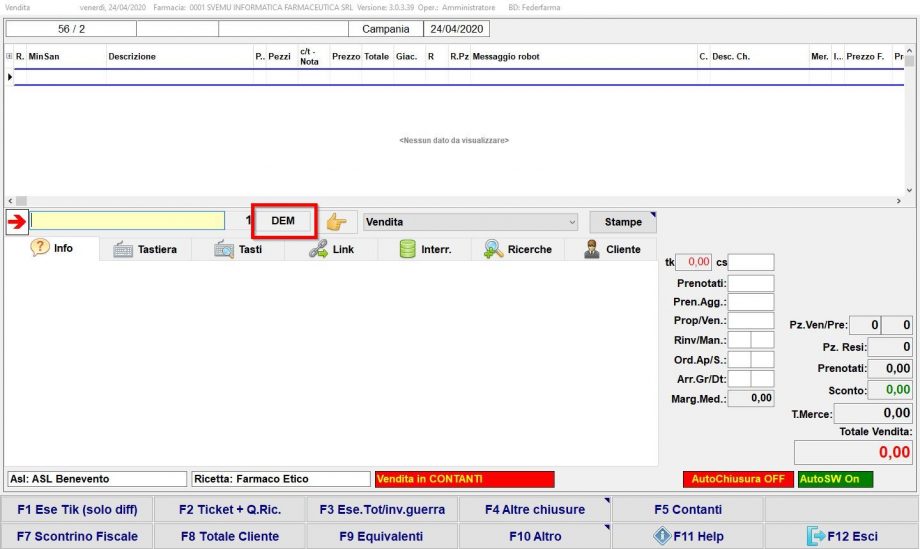Open the Tasti camera tab
This screenshot has height=549, width=920.
click(x=238, y=250)
